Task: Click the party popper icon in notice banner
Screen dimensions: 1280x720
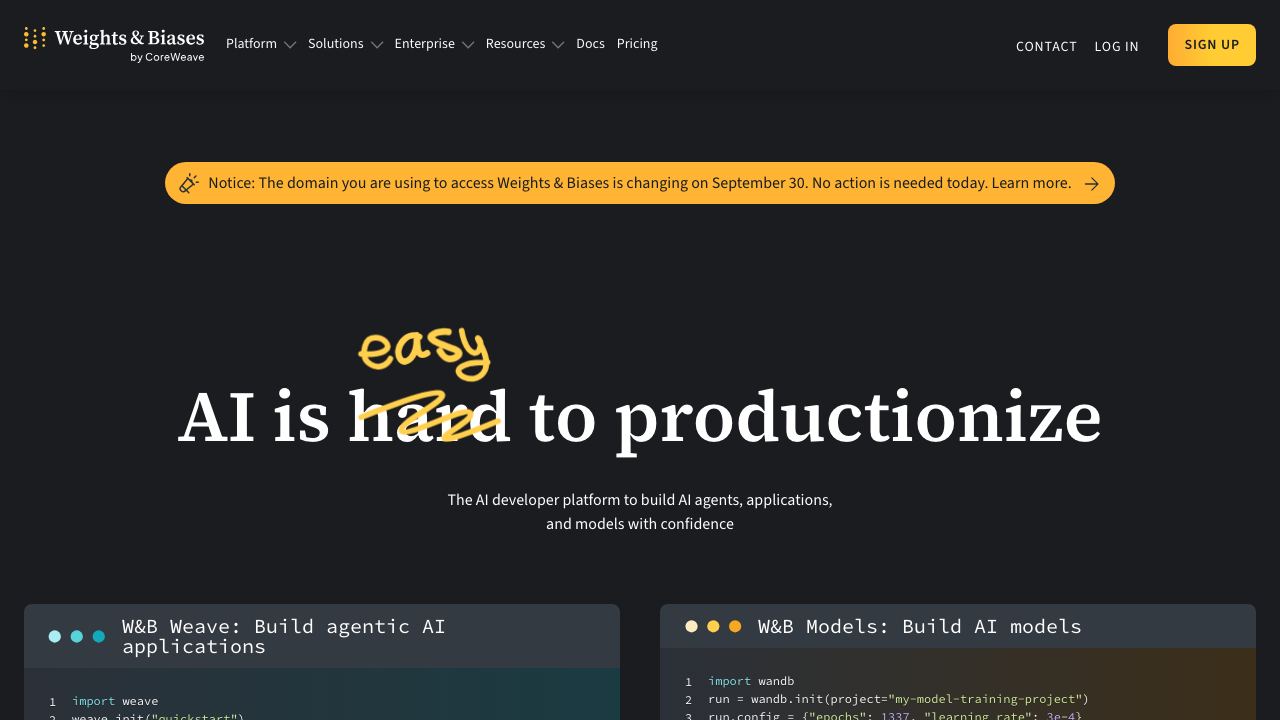Action: pos(189,183)
